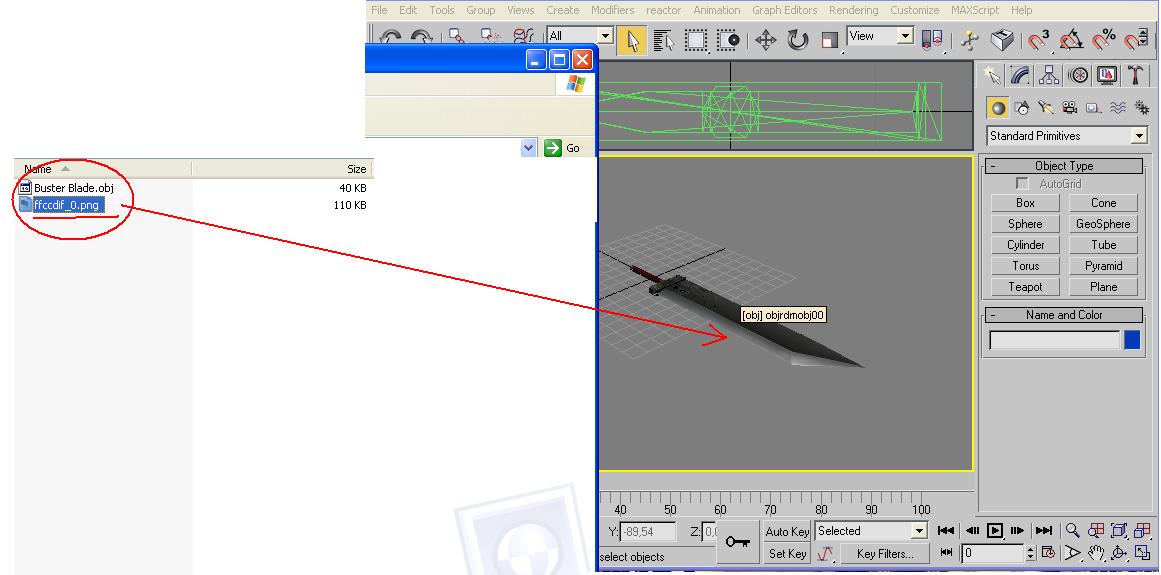Activate the Select and Move tool
The height and width of the screenshot is (575, 1161).
pyautogui.click(x=765, y=40)
